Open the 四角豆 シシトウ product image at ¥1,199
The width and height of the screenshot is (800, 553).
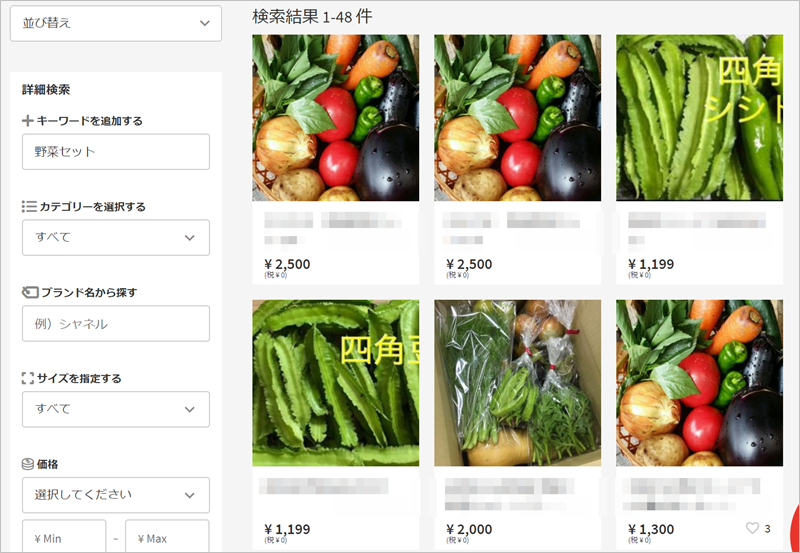[699, 118]
